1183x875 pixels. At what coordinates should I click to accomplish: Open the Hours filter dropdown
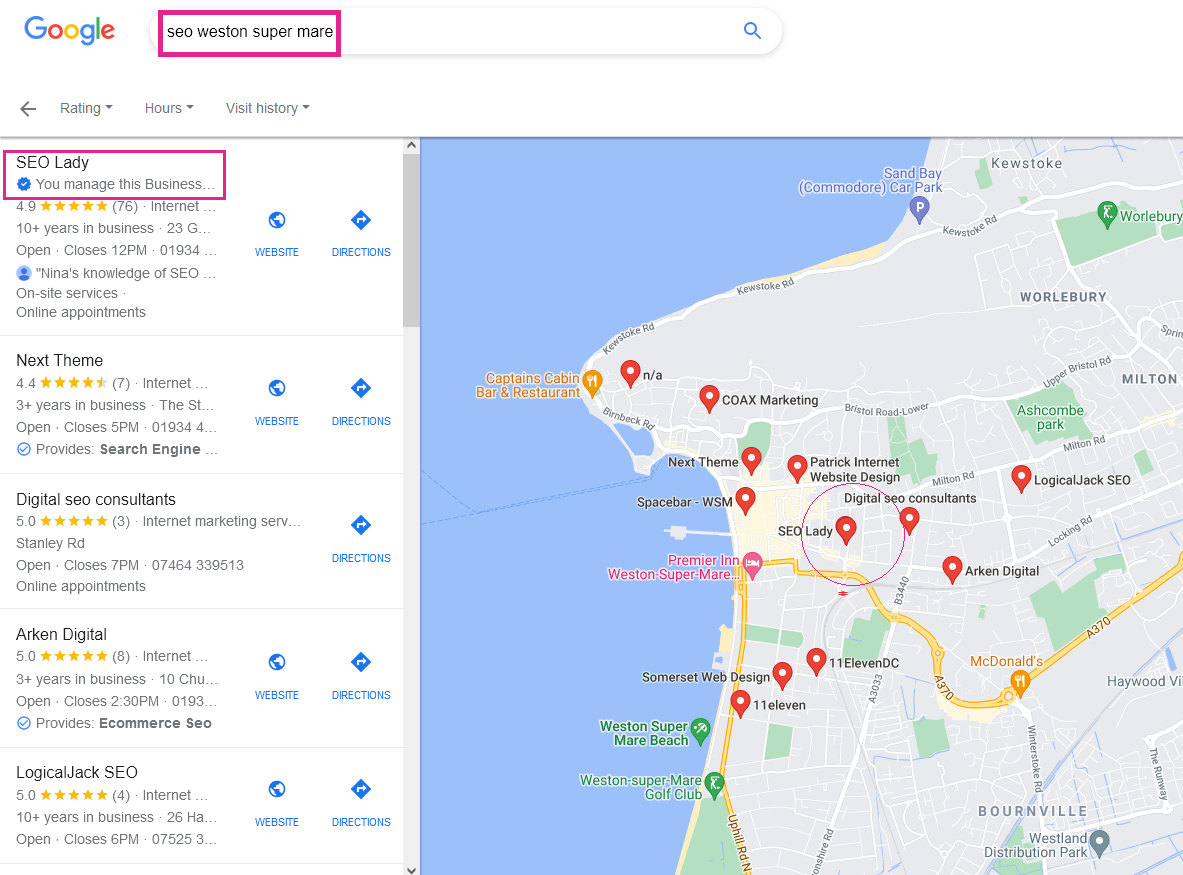coord(169,108)
